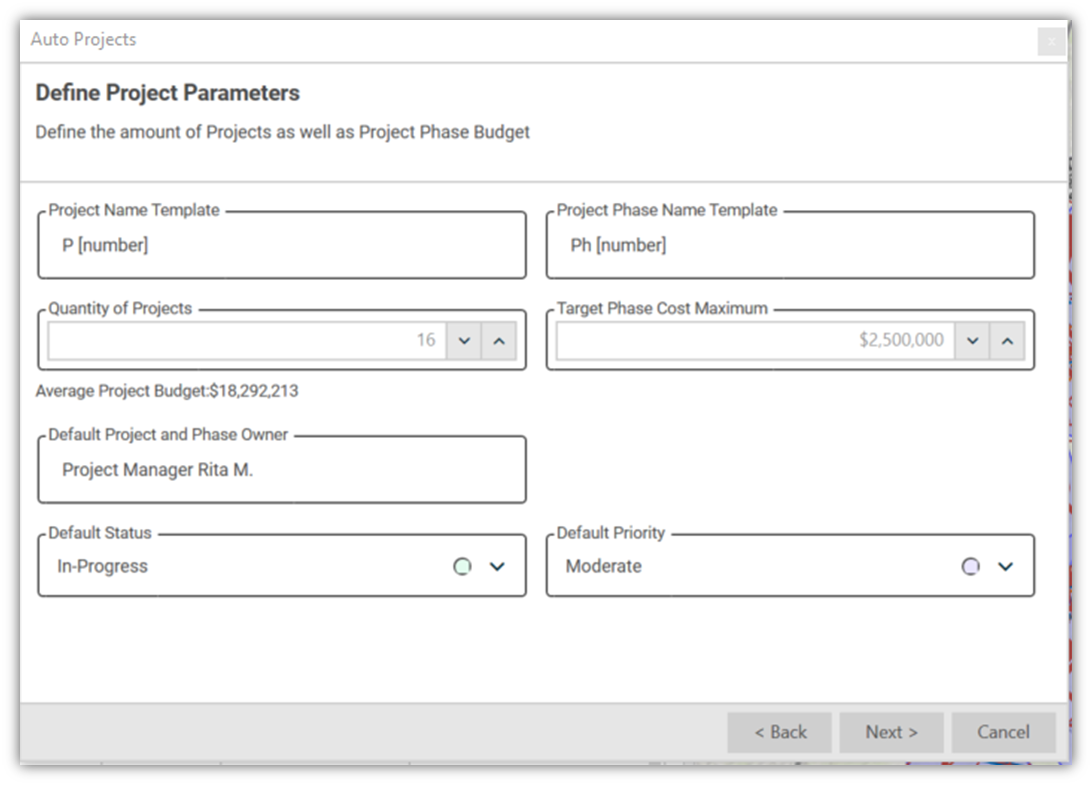Image resolution: width=1092 pixels, height=785 pixels.
Task: Click the green status circle indicator
Action: click(x=462, y=566)
